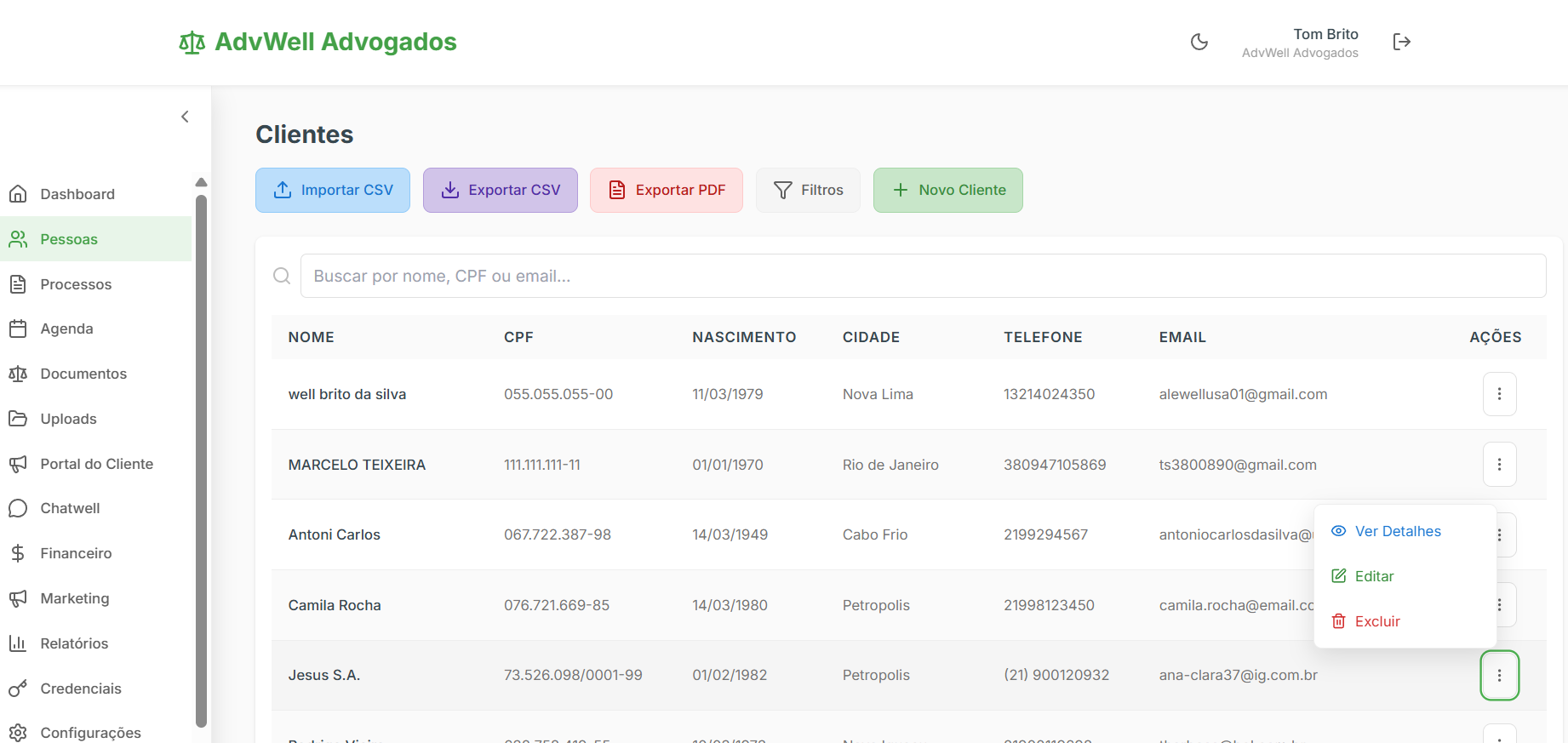Open Configurações settings page

[96, 731]
